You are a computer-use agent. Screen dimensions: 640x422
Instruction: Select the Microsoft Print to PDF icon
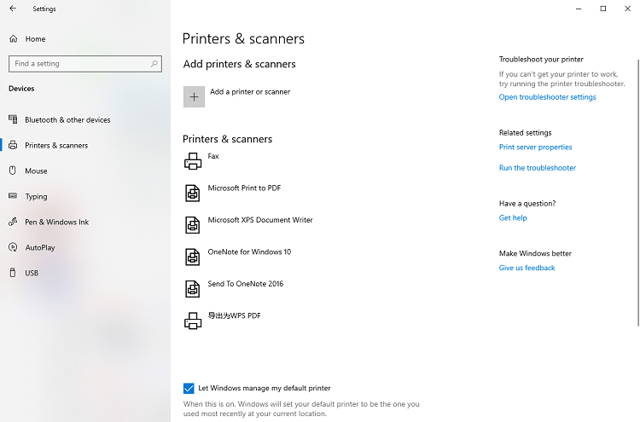[x=193, y=193]
